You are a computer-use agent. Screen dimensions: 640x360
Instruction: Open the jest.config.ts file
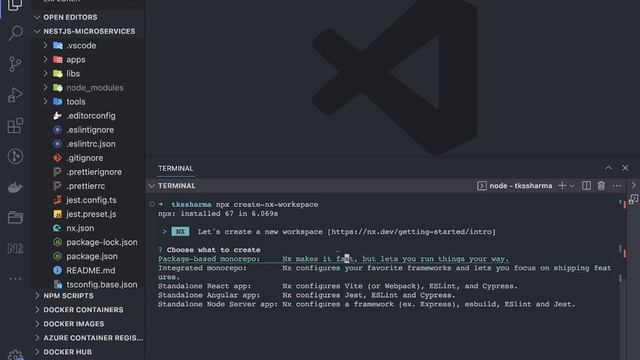[88, 200]
